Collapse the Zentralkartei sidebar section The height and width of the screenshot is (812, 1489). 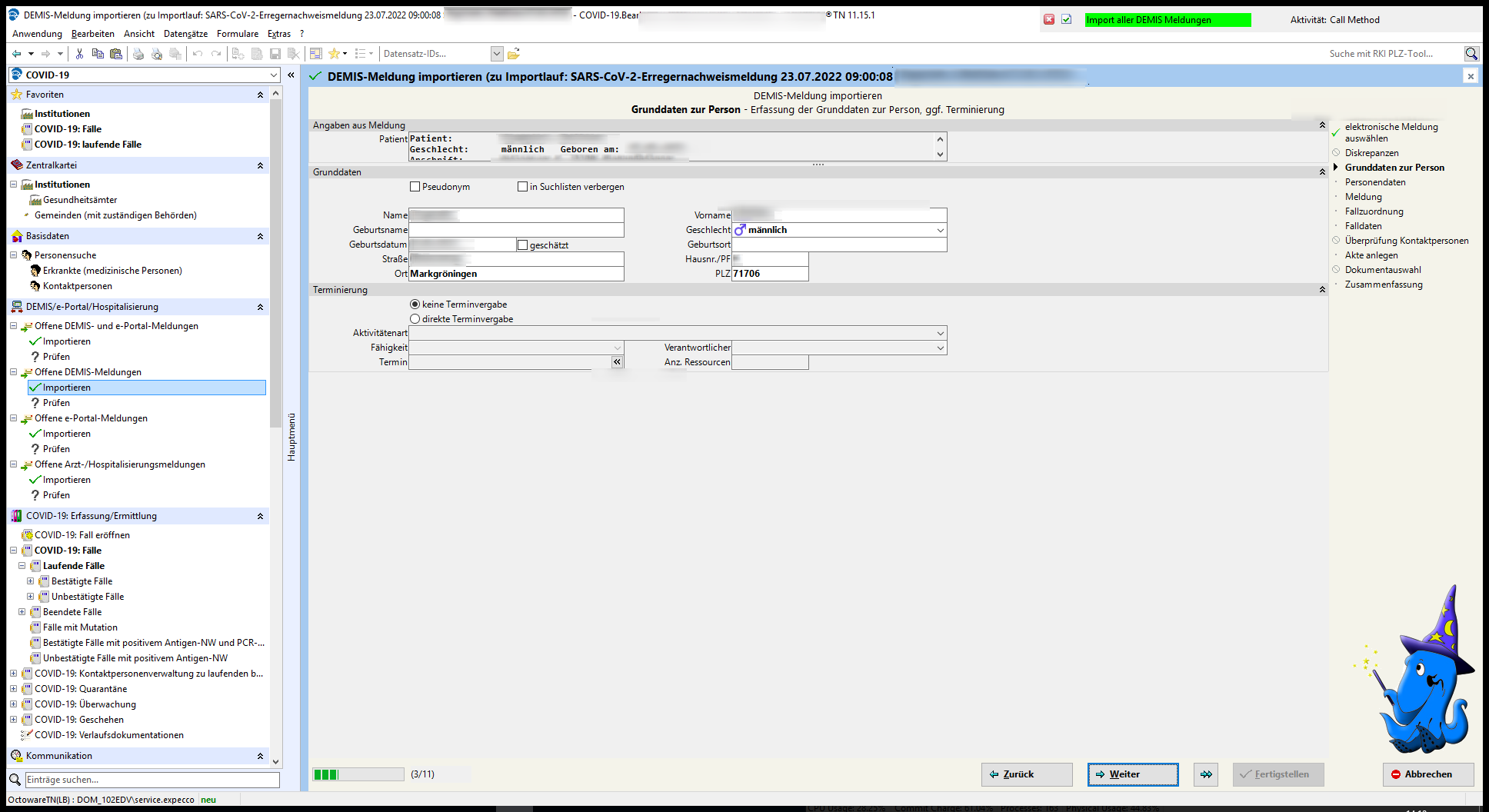pos(260,165)
